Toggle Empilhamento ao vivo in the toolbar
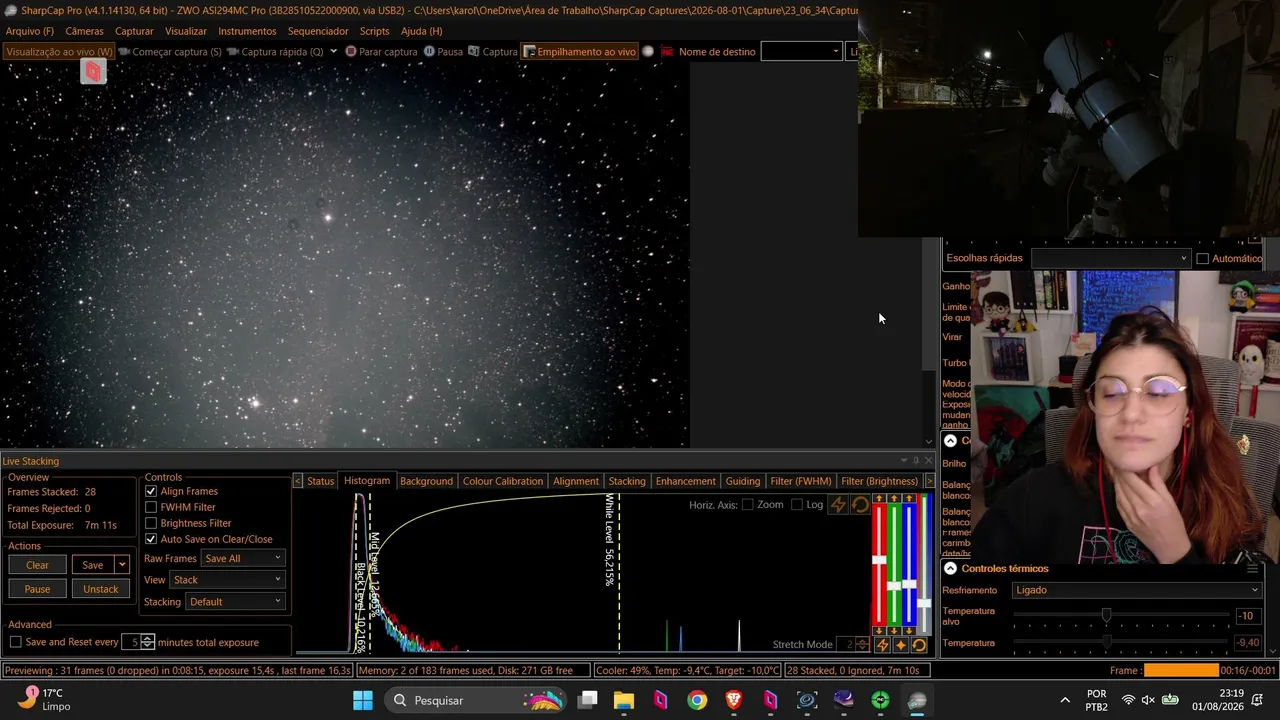1280x720 pixels. coord(579,51)
